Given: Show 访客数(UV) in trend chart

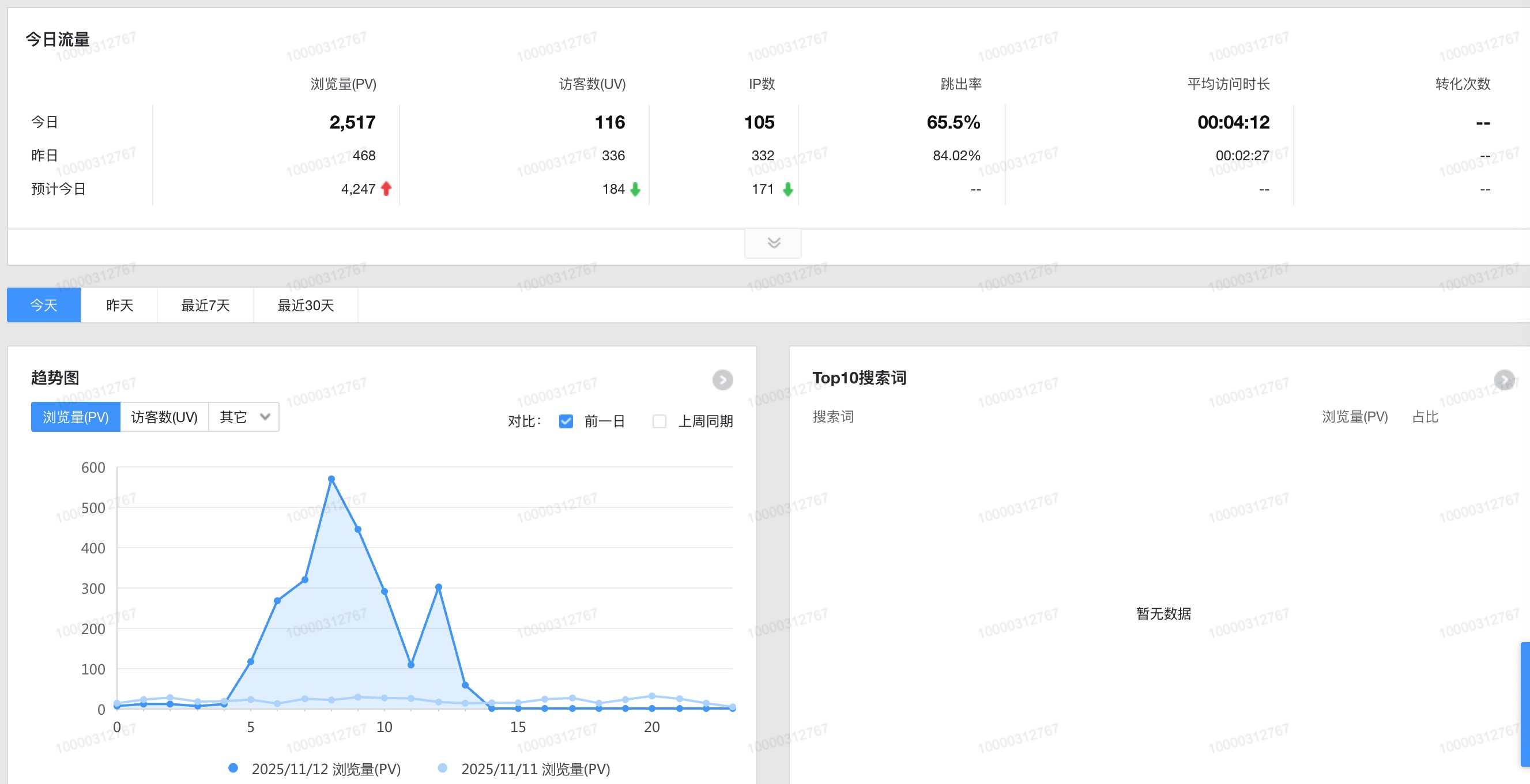Looking at the screenshot, I should coord(164,417).
